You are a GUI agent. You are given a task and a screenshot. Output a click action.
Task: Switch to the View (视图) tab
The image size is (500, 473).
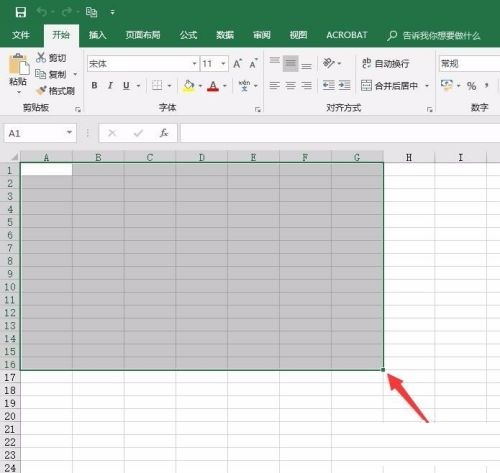click(298, 35)
